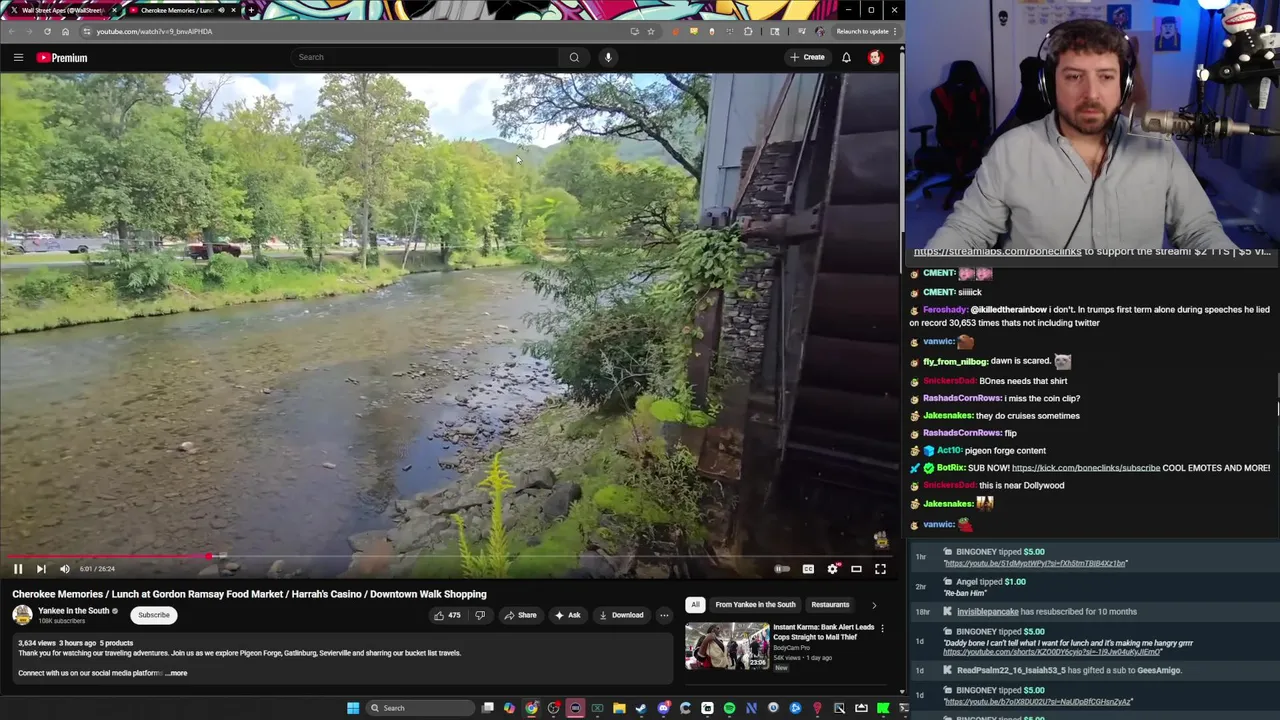Viewport: 1280px width, 720px height.
Task: Expand the description with ...more
Action: 176,673
